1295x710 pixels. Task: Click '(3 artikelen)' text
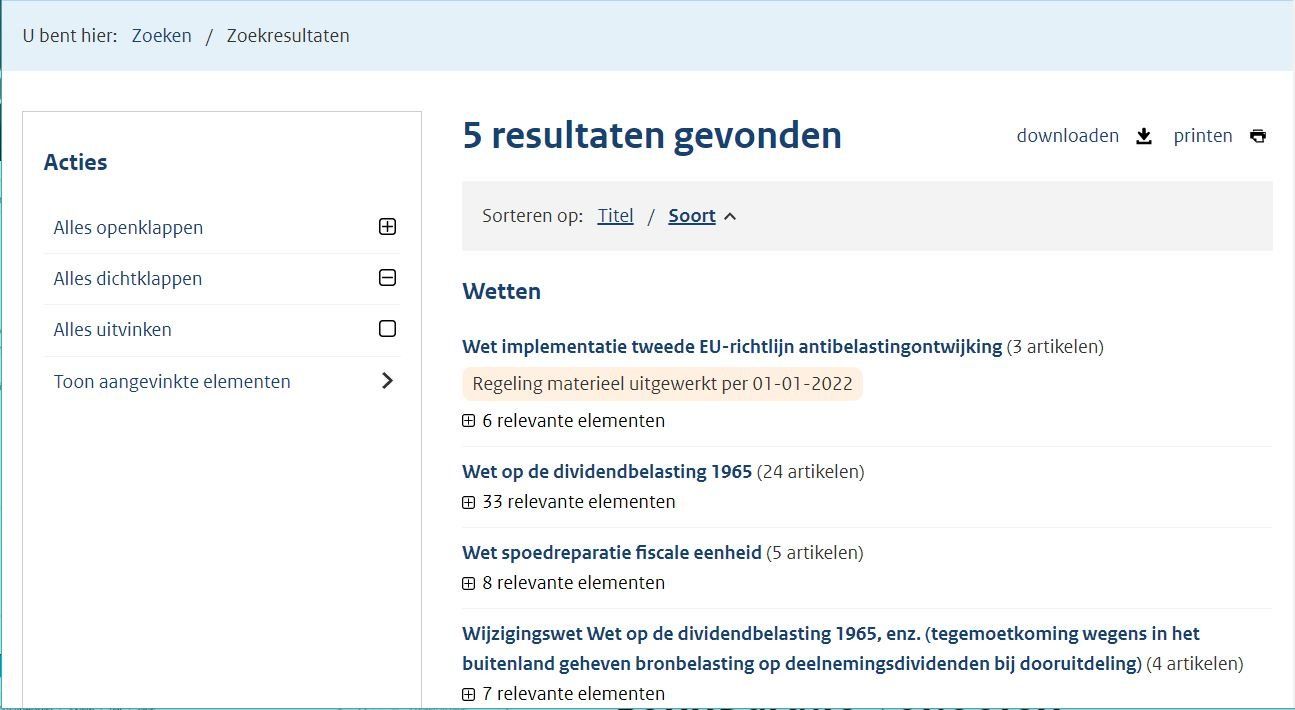click(1055, 347)
